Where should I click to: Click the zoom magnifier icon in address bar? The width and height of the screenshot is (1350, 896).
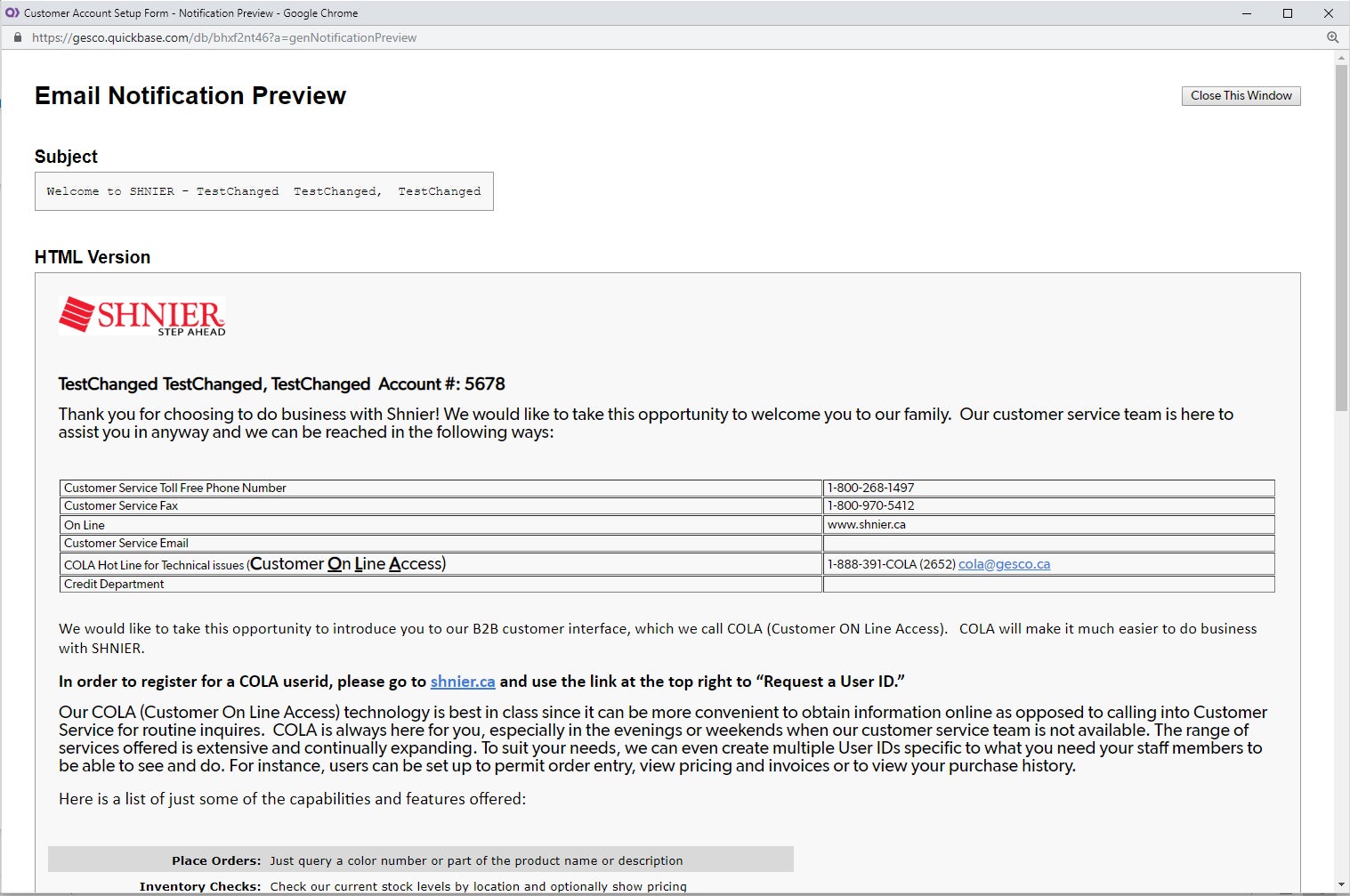(1332, 37)
